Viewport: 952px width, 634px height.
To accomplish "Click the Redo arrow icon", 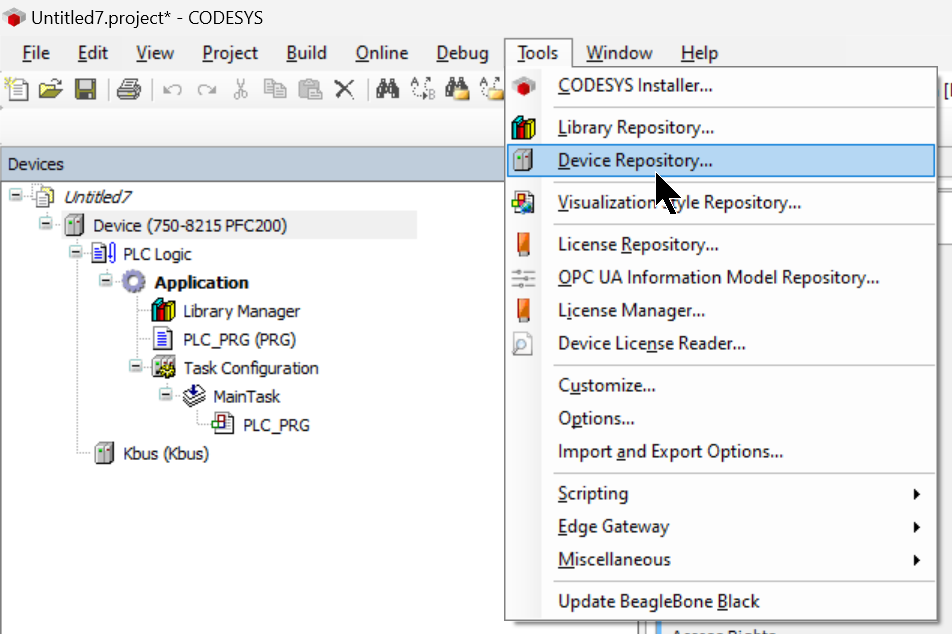I will pos(207,90).
